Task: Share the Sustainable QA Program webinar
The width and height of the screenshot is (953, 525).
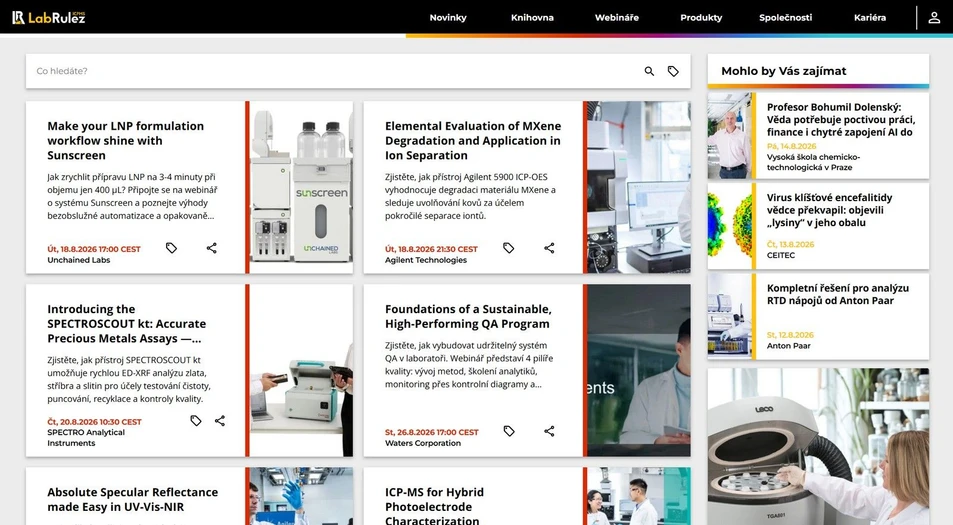Action: (549, 431)
